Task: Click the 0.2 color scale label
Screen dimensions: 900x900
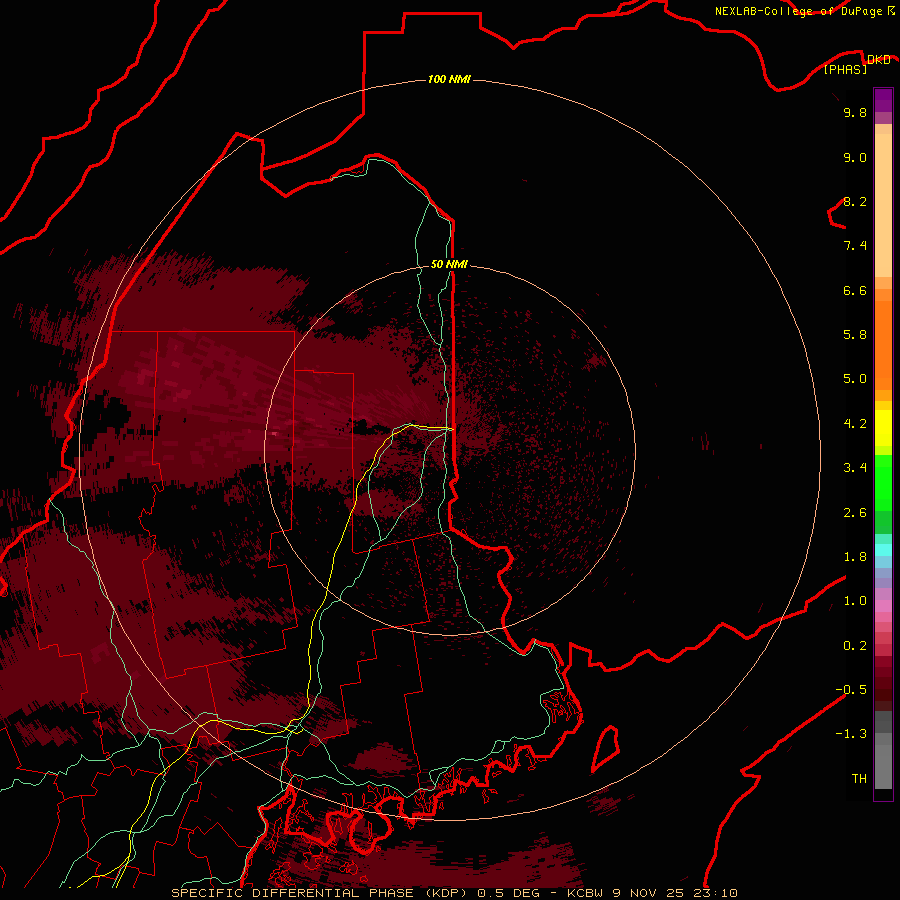Action: (x=855, y=646)
